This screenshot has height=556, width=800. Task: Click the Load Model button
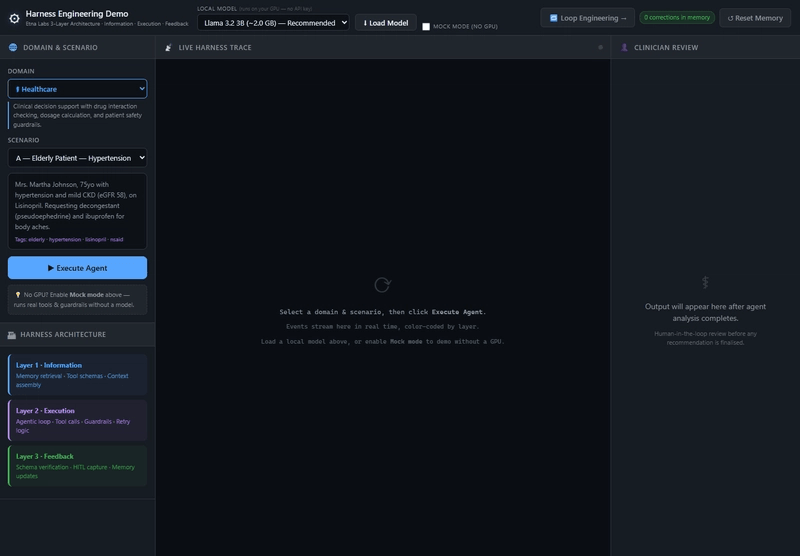[x=386, y=23]
